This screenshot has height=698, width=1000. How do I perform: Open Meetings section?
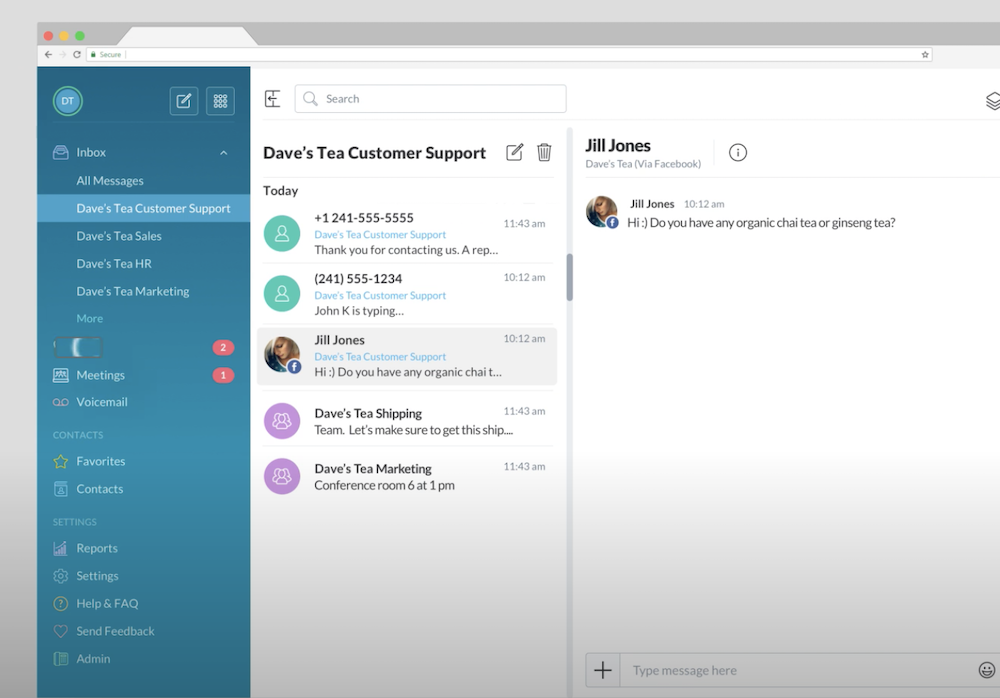[x=100, y=375]
